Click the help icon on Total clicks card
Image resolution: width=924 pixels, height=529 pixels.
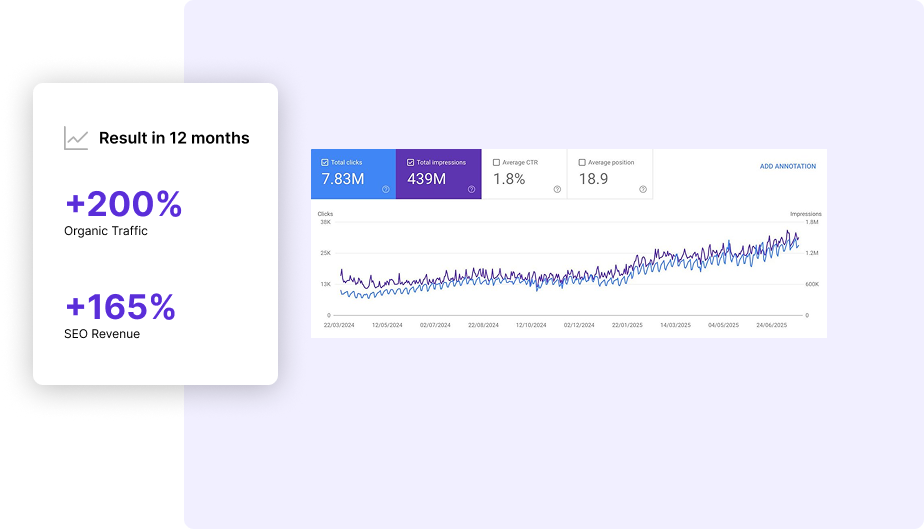pos(386,189)
